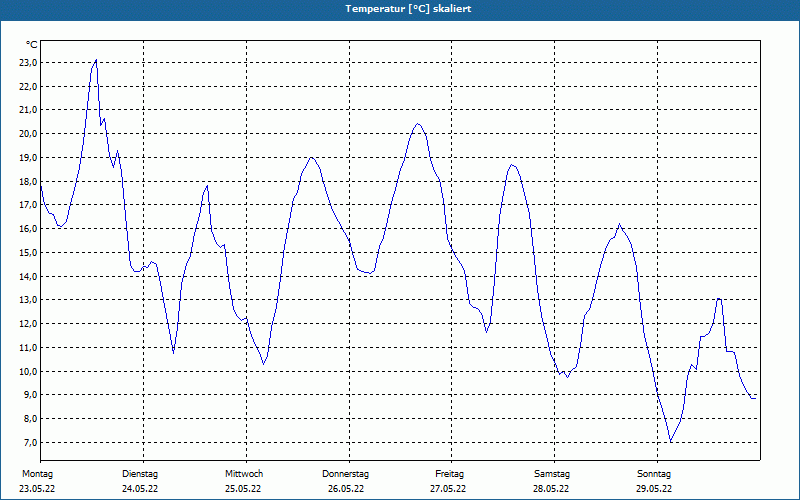The width and height of the screenshot is (800, 500).
Task: Click the 'Sonntag' day label
Action: (x=654, y=474)
